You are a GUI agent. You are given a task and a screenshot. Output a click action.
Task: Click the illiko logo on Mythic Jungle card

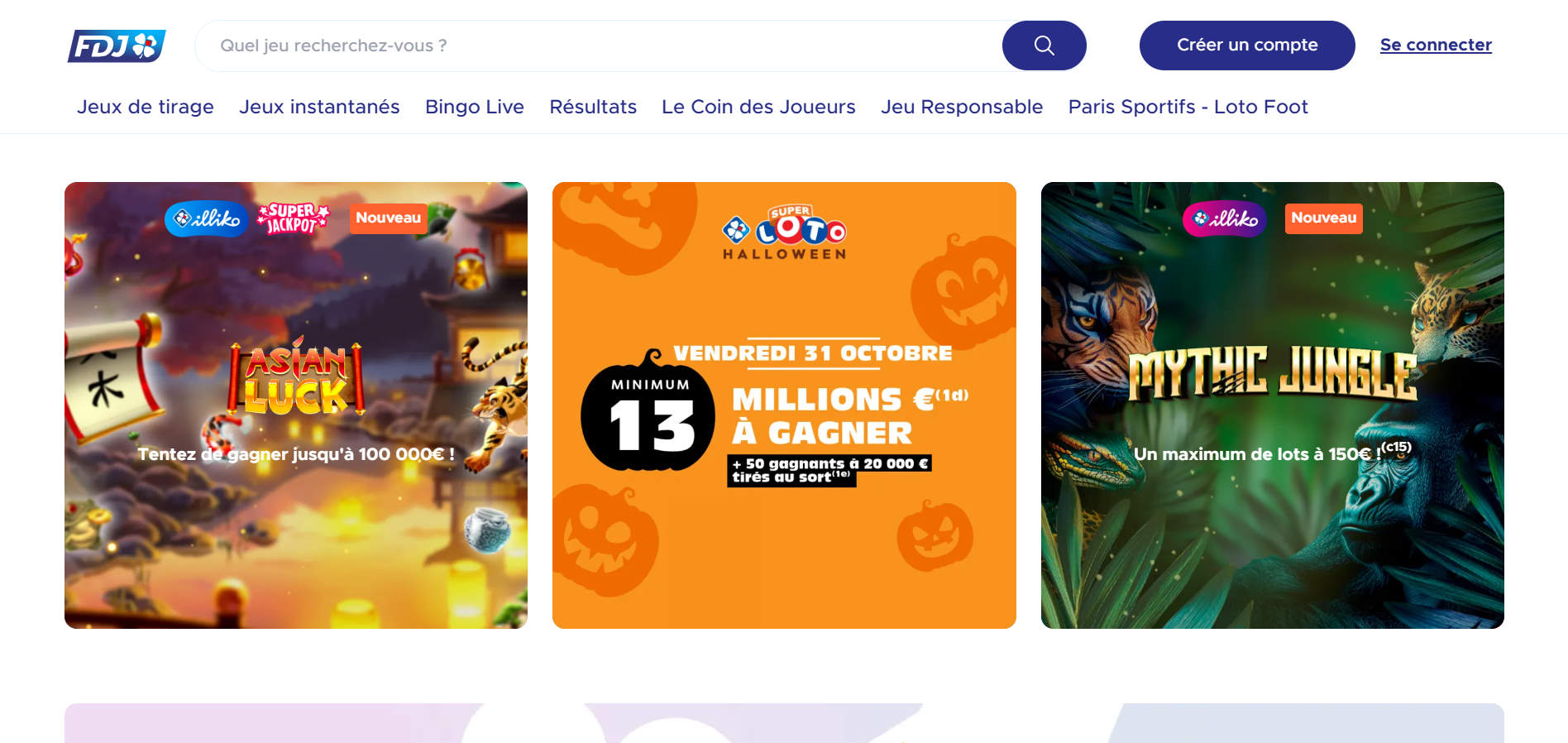pos(1225,218)
